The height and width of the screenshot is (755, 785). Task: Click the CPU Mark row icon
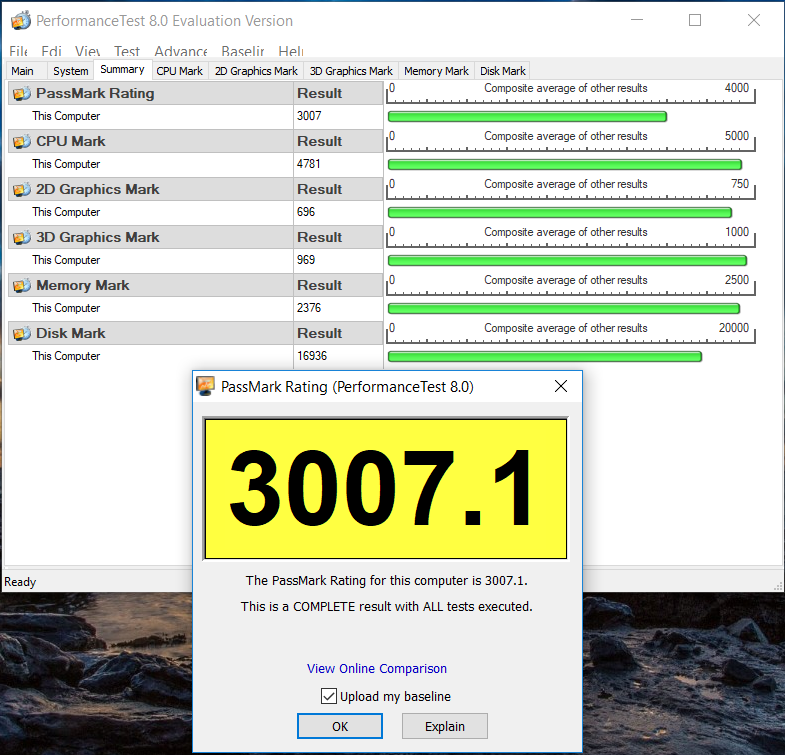22,141
